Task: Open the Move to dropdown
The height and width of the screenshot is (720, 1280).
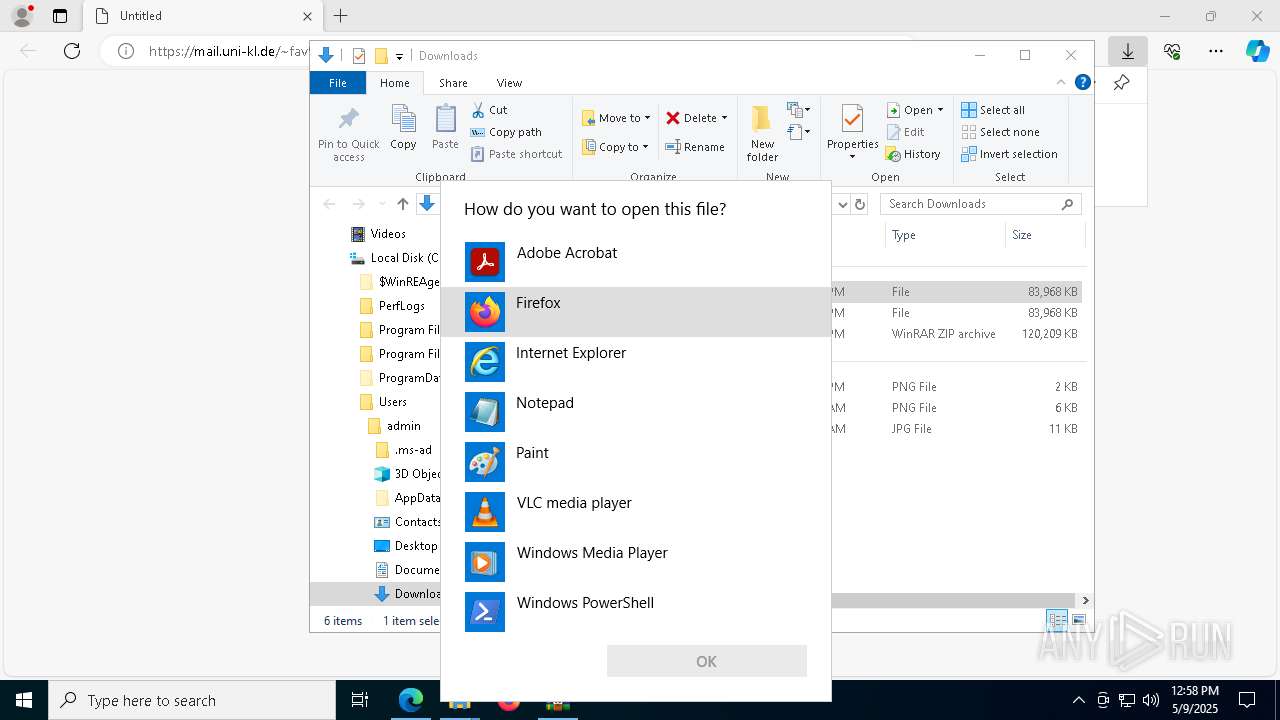Action: coord(616,118)
